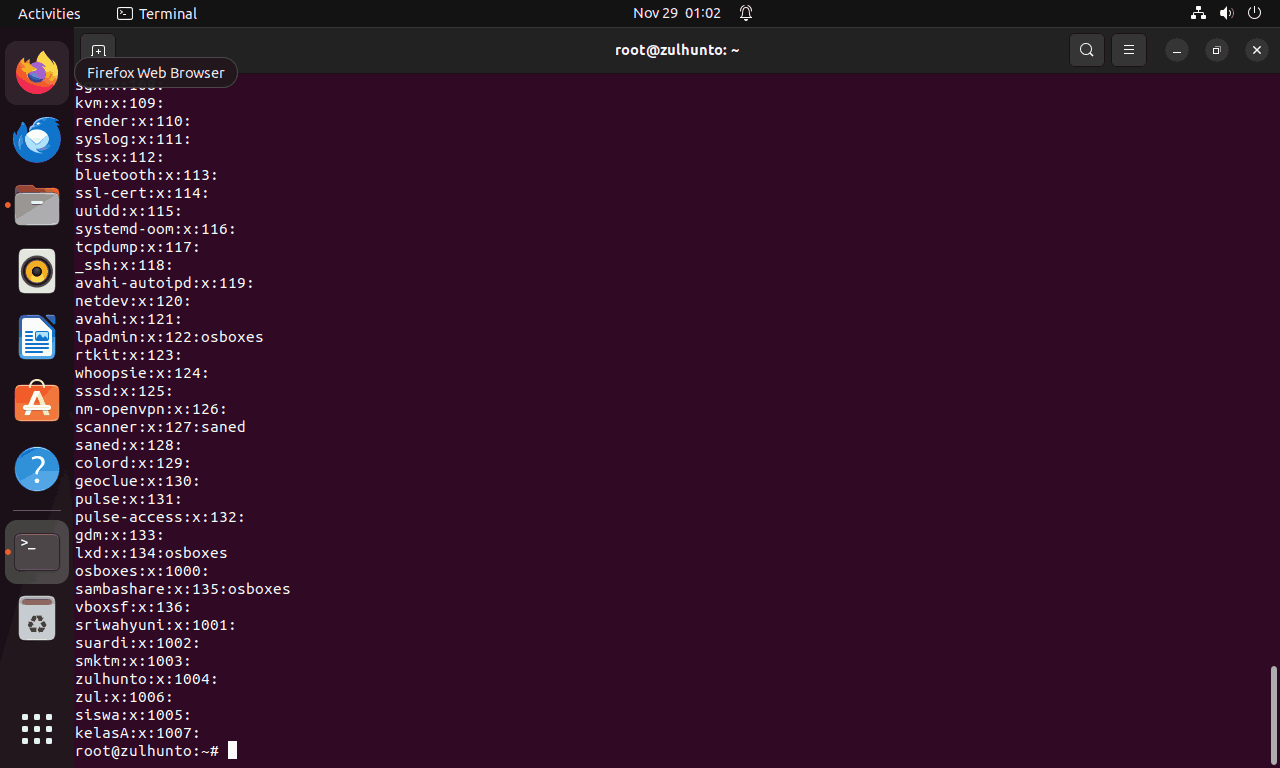This screenshot has width=1280, height=768.
Task: Open the notification bell in top bar
Action: (746, 13)
